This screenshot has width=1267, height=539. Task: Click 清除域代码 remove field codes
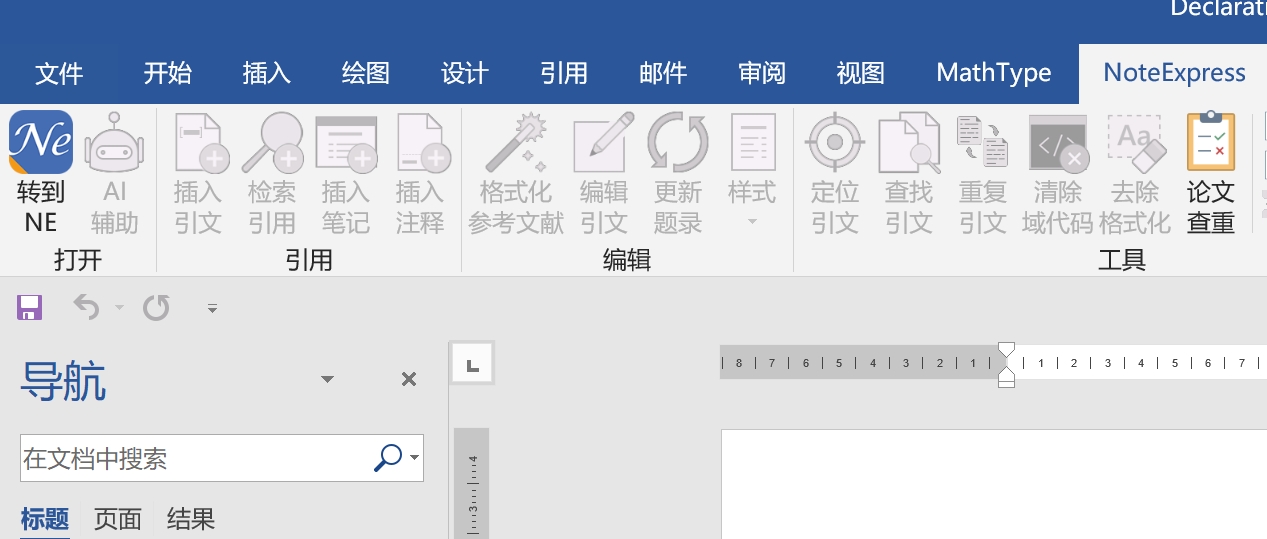1058,172
